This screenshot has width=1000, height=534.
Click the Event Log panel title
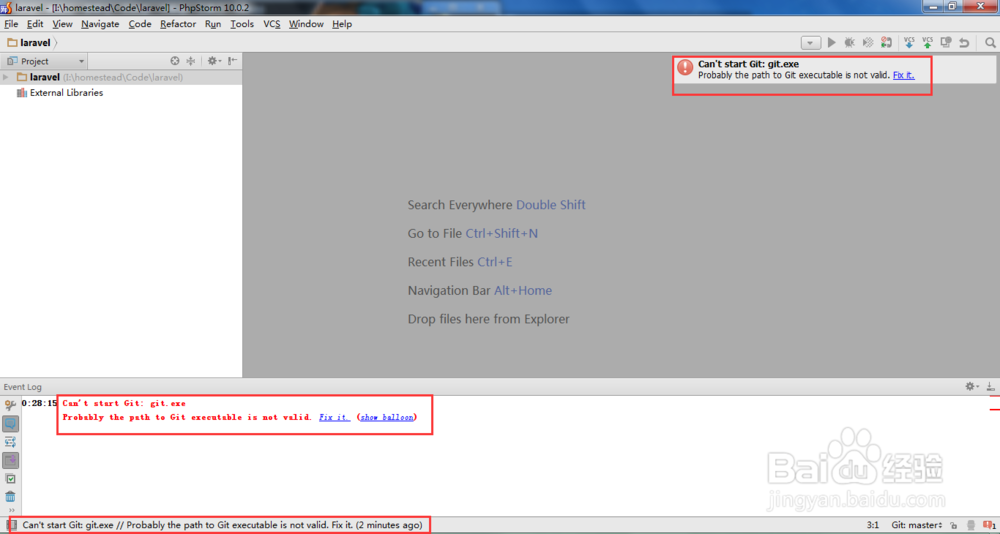click(x=22, y=387)
